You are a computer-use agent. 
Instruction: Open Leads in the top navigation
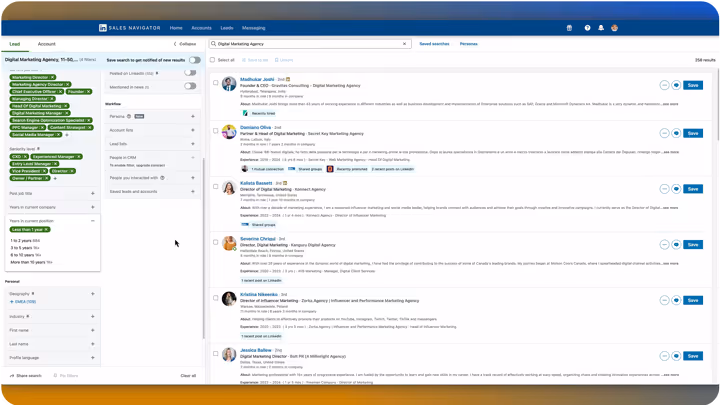[227, 28]
